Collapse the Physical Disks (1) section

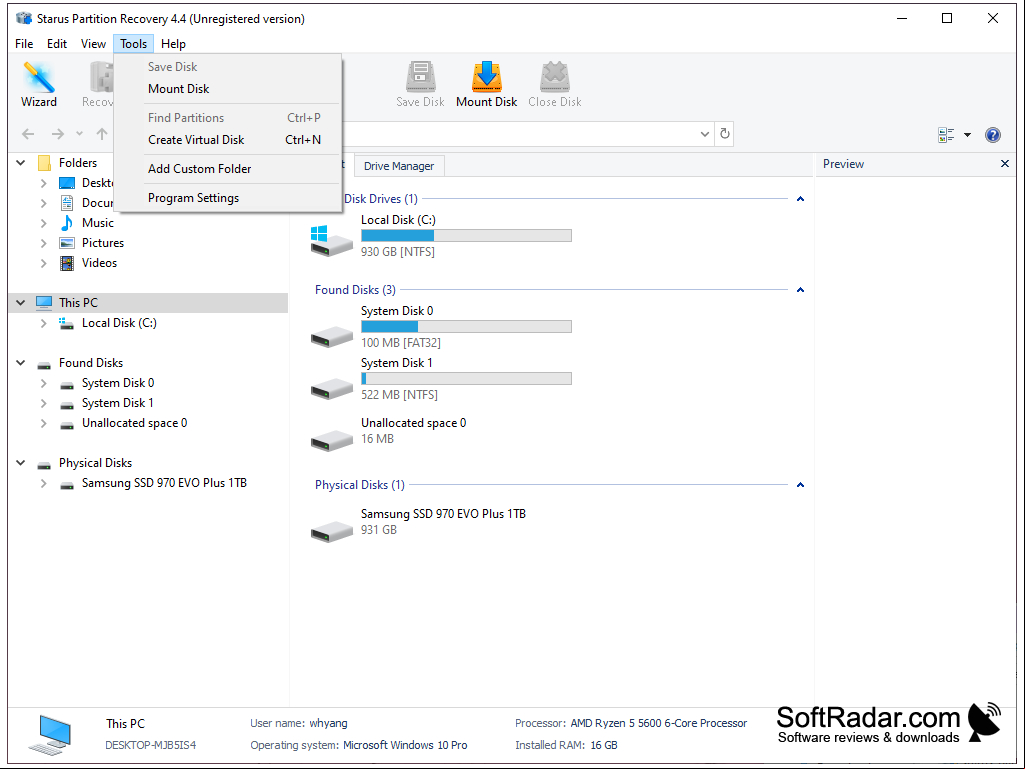(x=800, y=485)
